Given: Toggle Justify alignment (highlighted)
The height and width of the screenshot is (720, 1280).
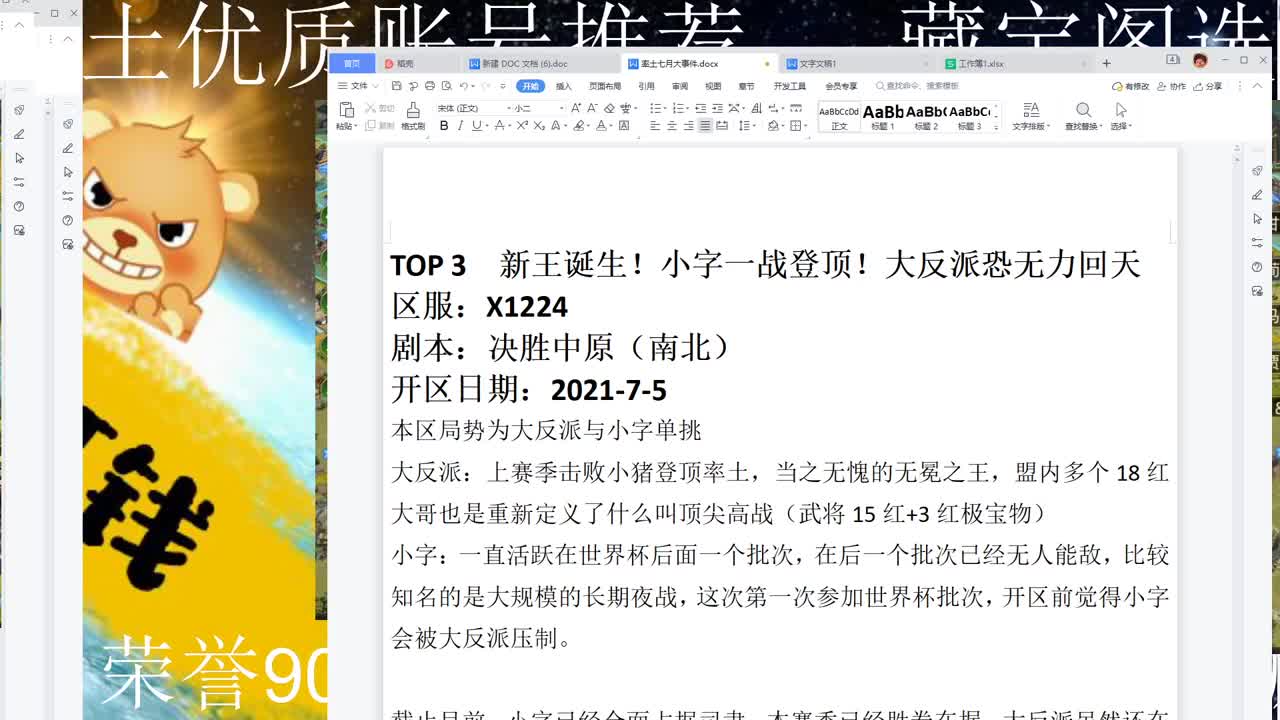Looking at the screenshot, I should tap(705, 126).
